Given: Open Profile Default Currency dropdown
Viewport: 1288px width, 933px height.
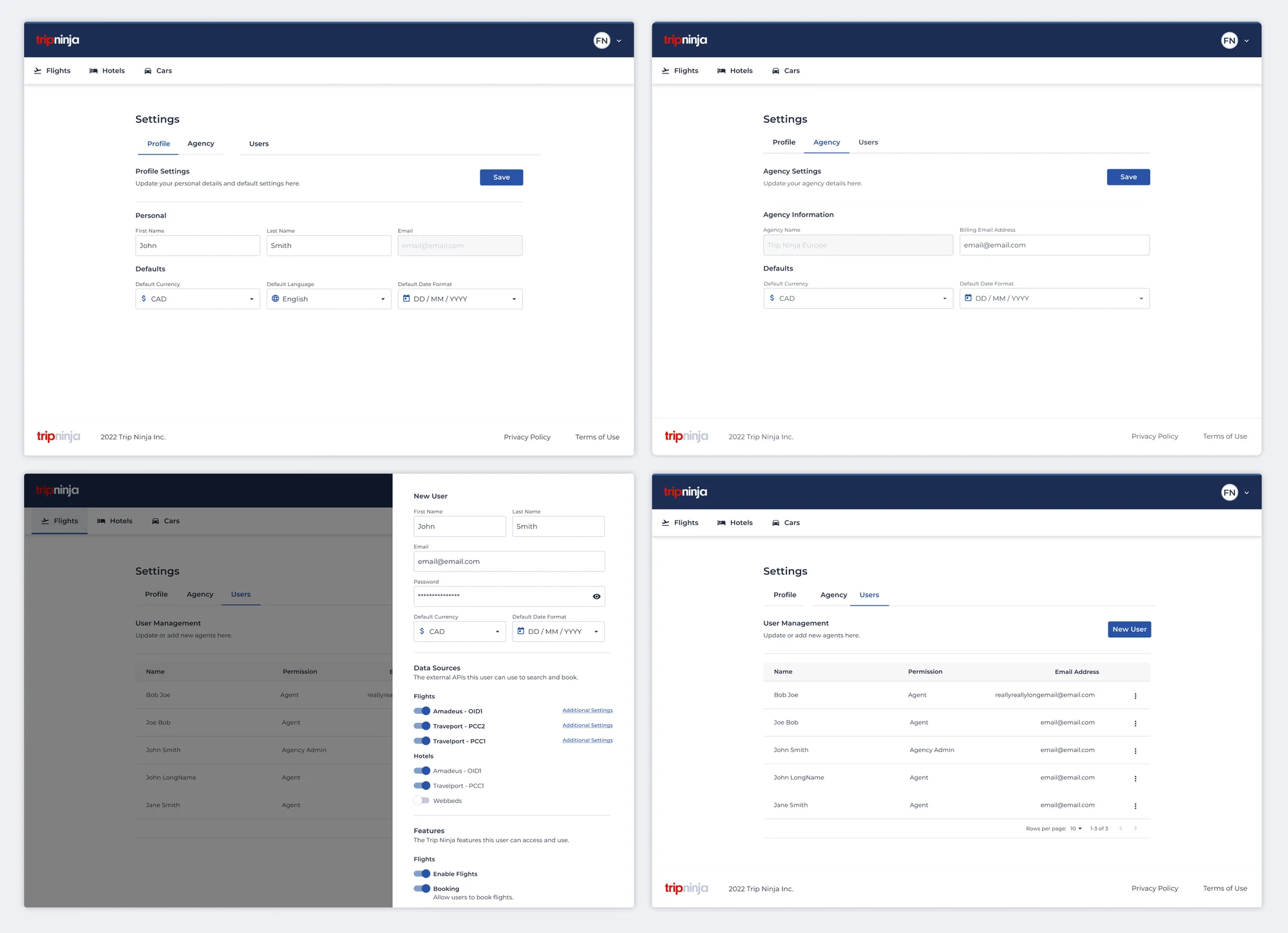Looking at the screenshot, I should pos(198,299).
